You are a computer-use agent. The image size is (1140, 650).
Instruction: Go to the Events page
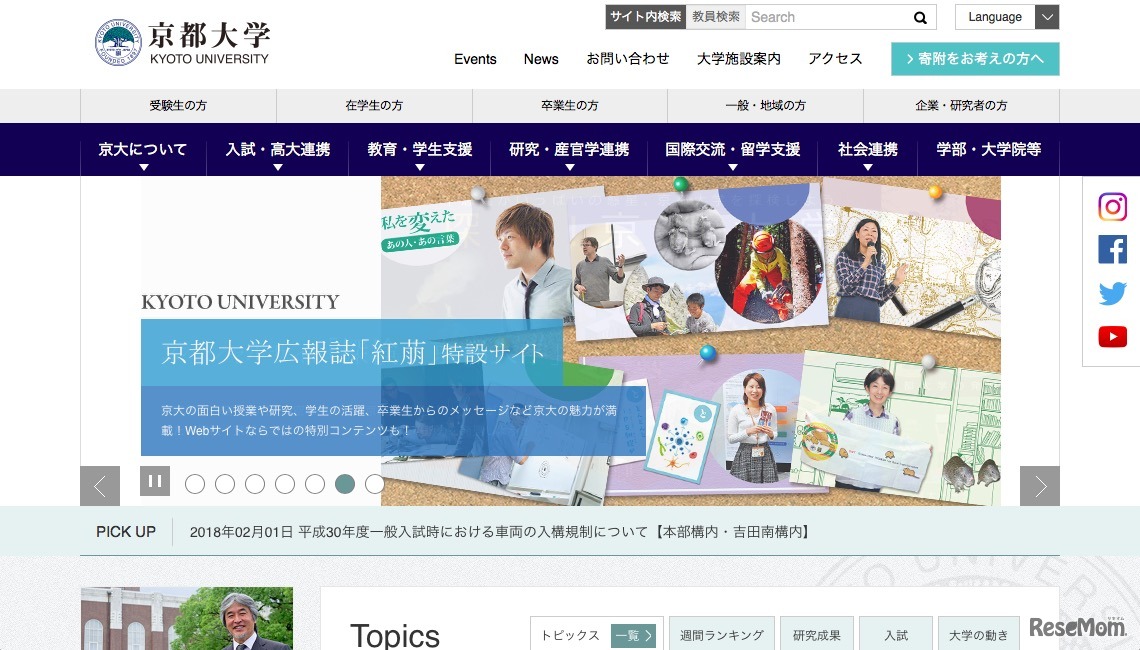click(x=475, y=59)
